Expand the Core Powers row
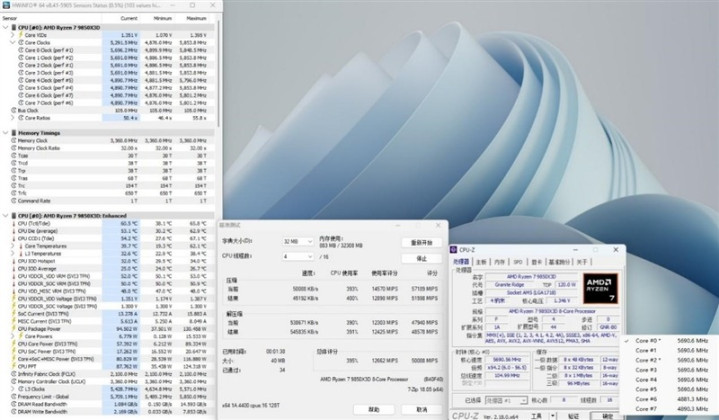This screenshot has height=420, width=719. 13,336
